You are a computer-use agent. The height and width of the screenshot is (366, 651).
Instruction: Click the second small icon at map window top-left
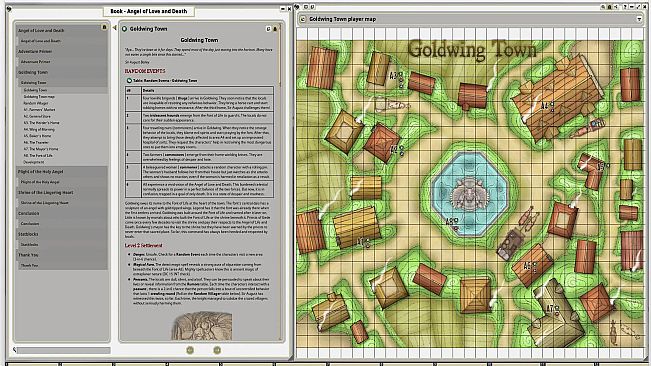point(306,7)
